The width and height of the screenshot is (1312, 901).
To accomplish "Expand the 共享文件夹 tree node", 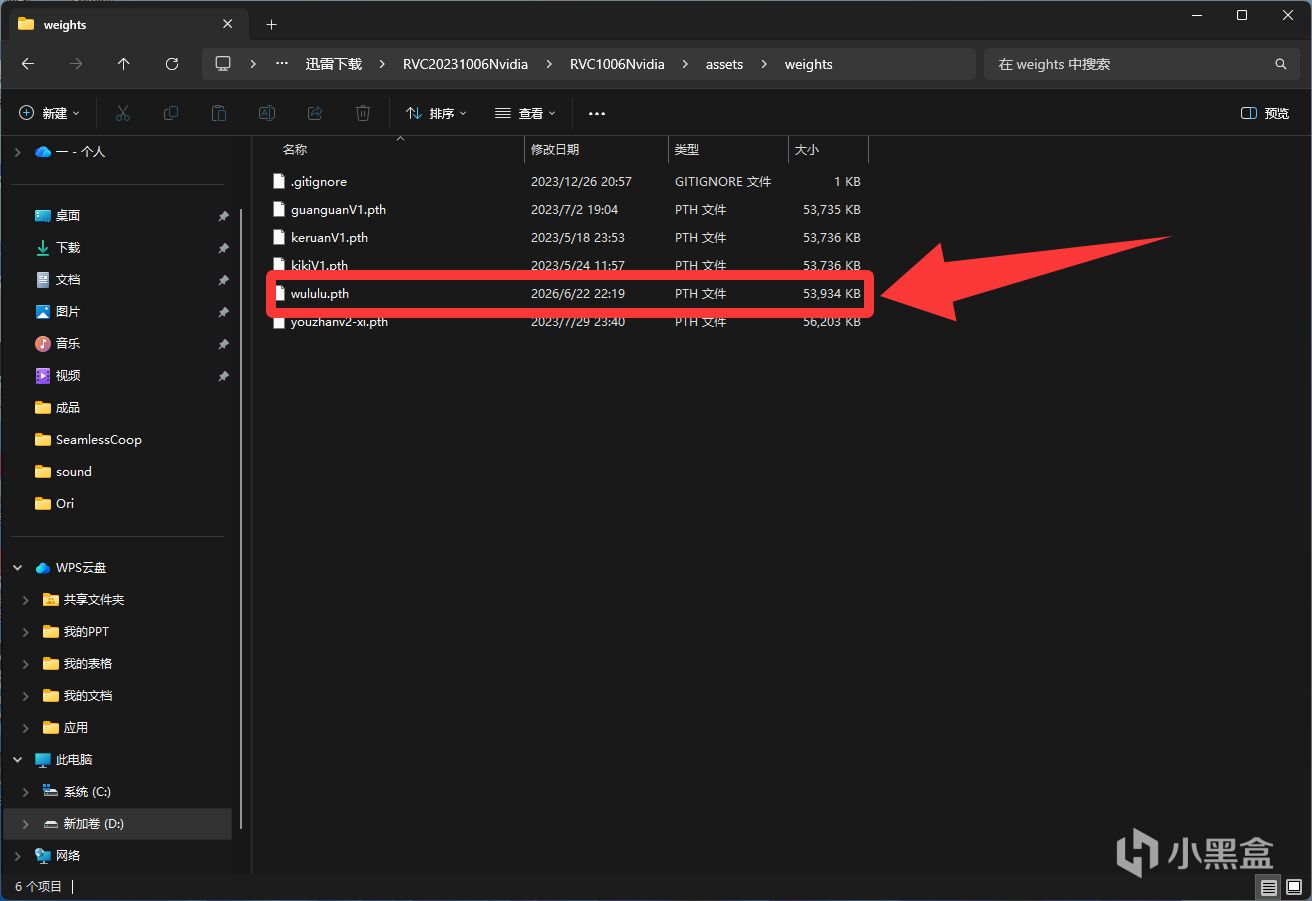I will [x=26, y=599].
